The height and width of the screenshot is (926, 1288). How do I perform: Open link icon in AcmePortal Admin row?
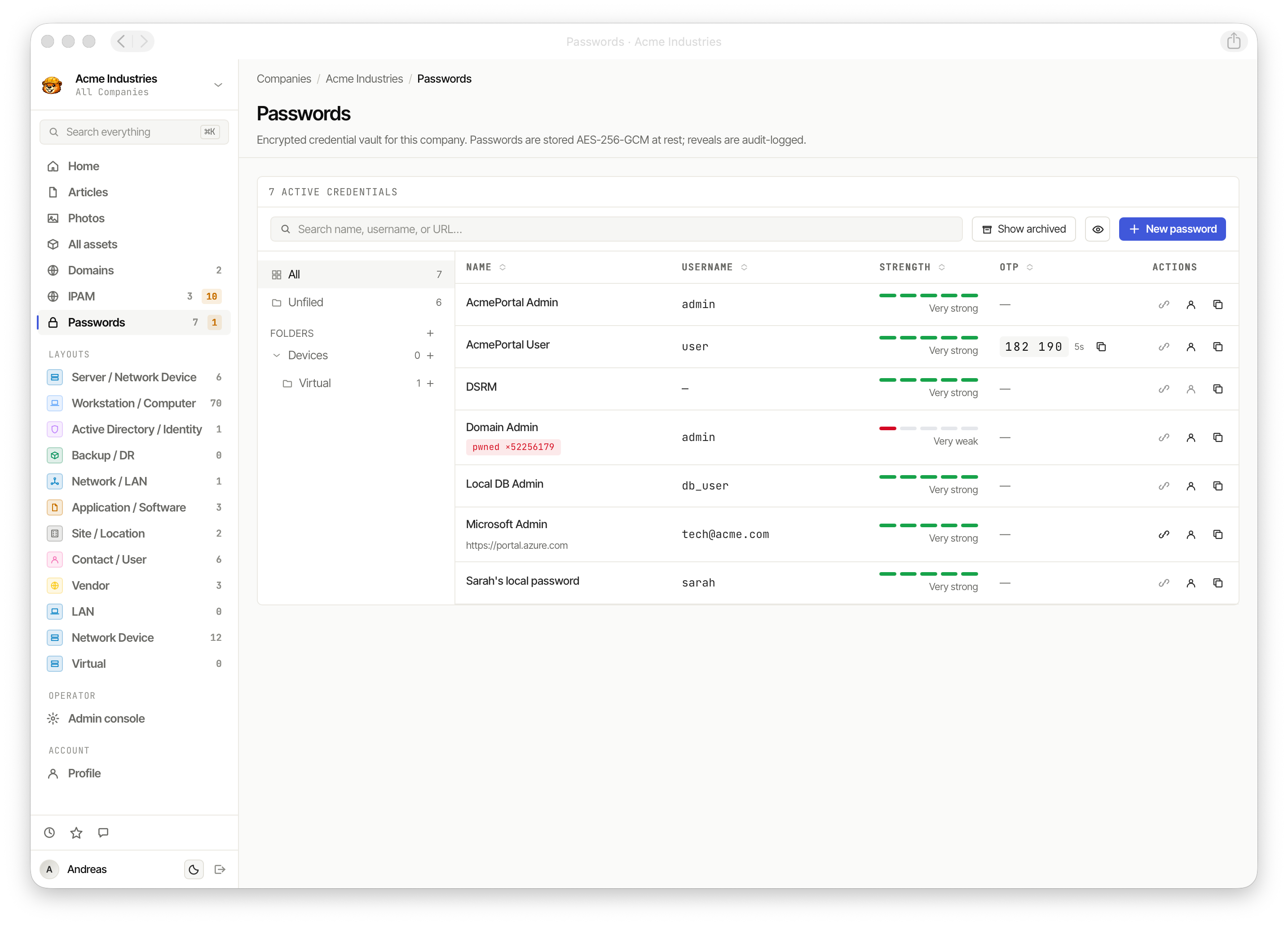[x=1164, y=304]
